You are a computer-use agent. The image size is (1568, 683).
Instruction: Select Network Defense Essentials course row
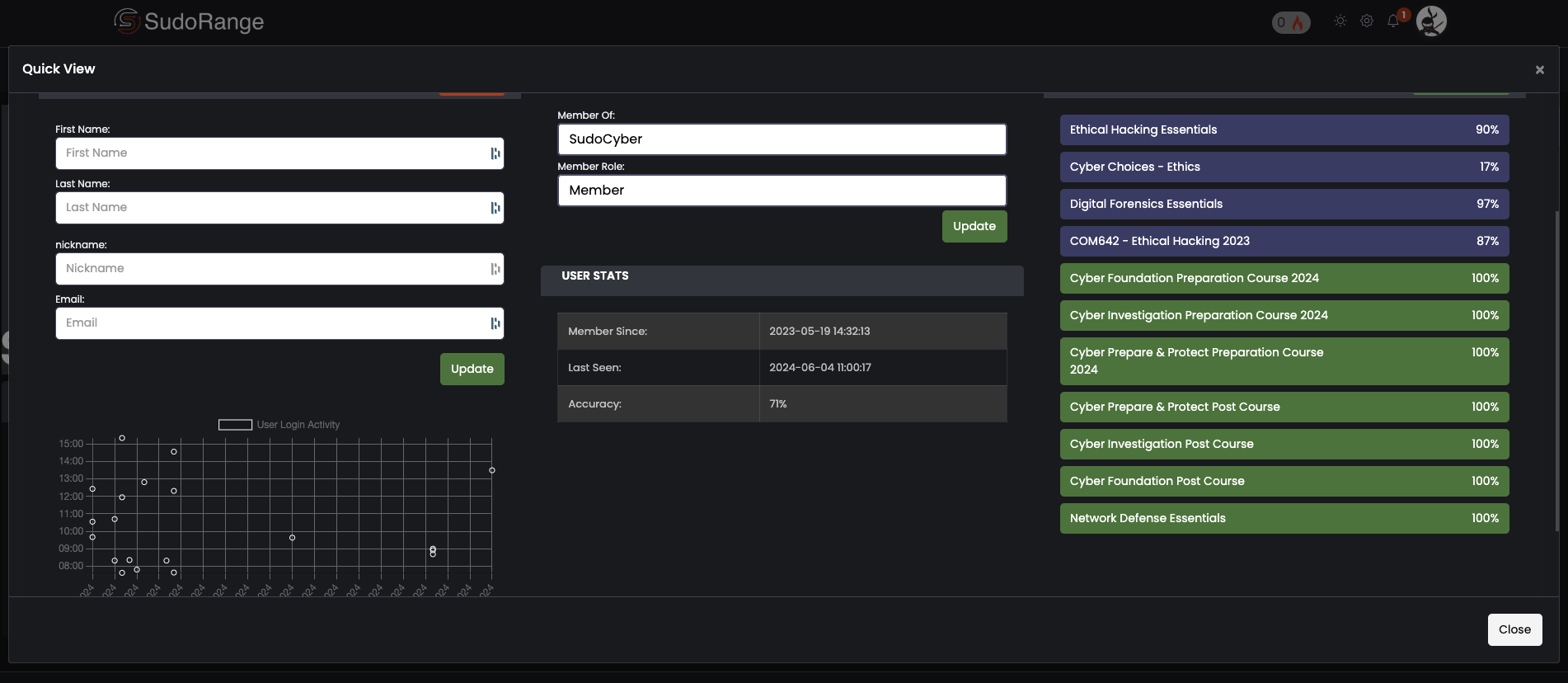click(1284, 518)
